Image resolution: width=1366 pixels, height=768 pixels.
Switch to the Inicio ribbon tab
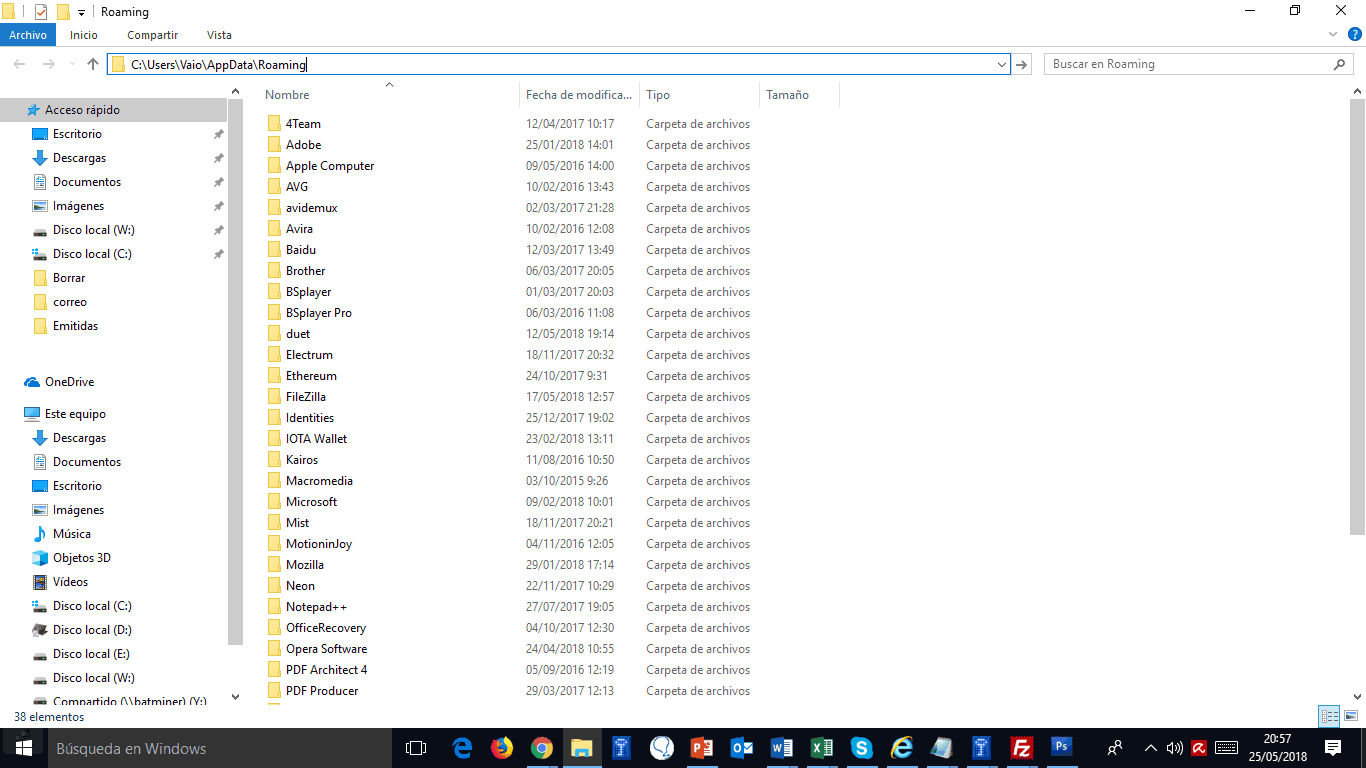click(84, 35)
